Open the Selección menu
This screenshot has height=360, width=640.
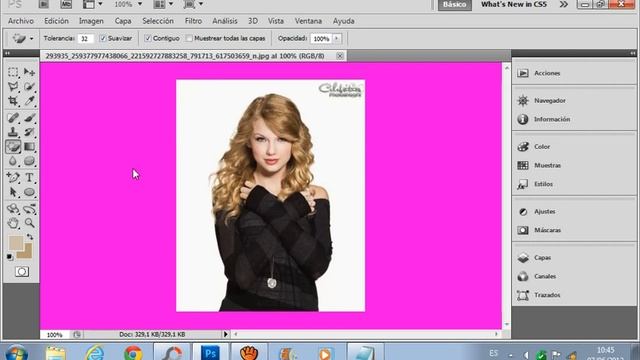point(158,21)
